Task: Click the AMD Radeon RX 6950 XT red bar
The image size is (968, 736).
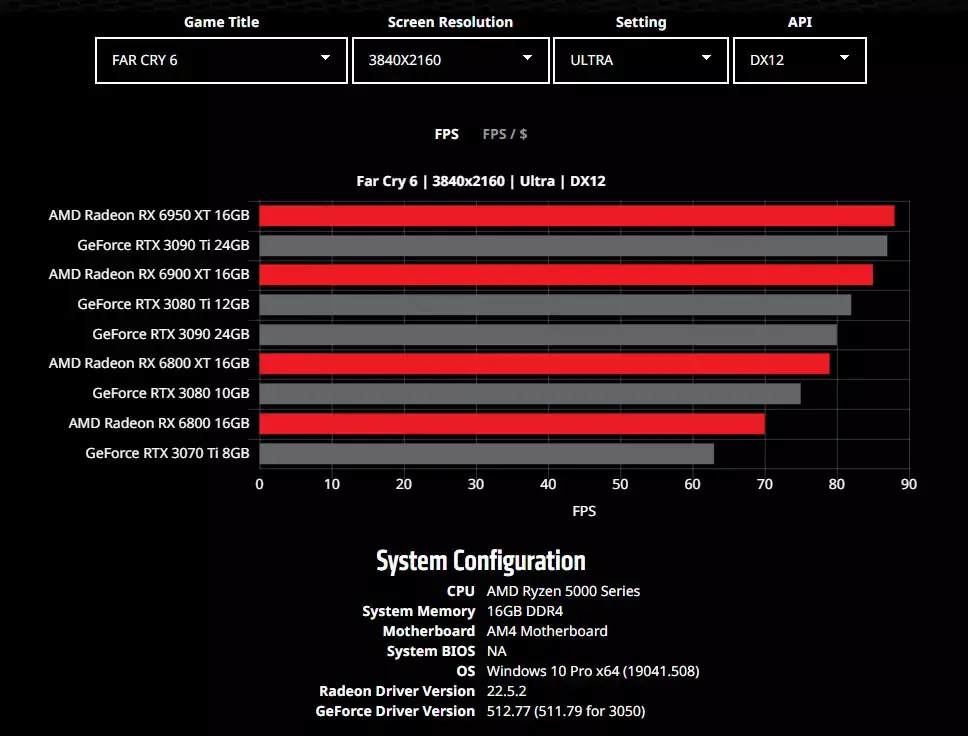Action: click(577, 215)
